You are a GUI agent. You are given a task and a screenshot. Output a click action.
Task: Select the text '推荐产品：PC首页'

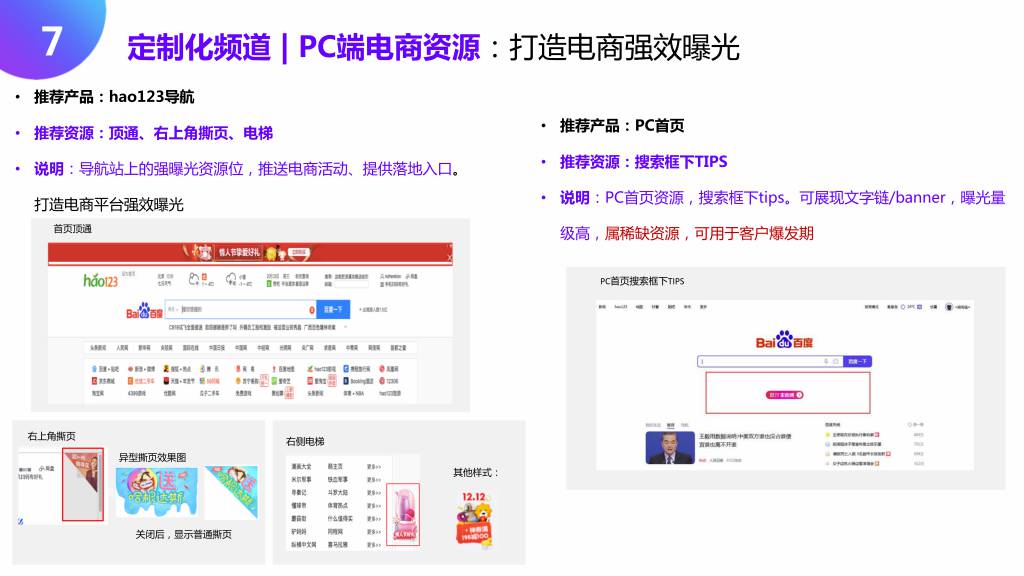click(622, 125)
